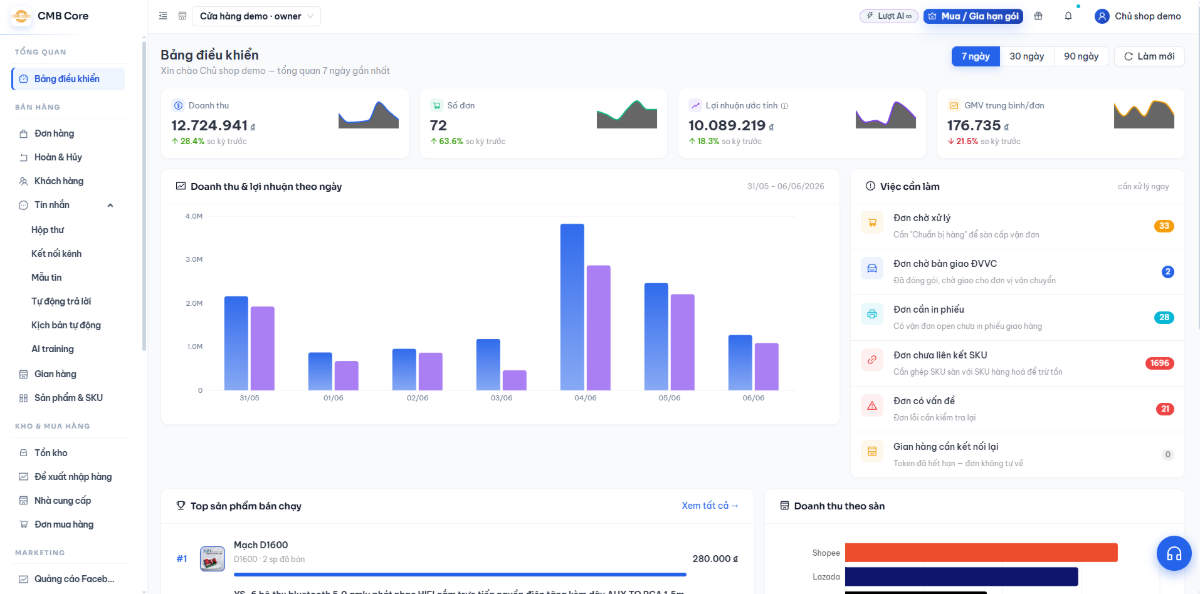Click the sidebar vertical scrollbar

(x=144, y=195)
